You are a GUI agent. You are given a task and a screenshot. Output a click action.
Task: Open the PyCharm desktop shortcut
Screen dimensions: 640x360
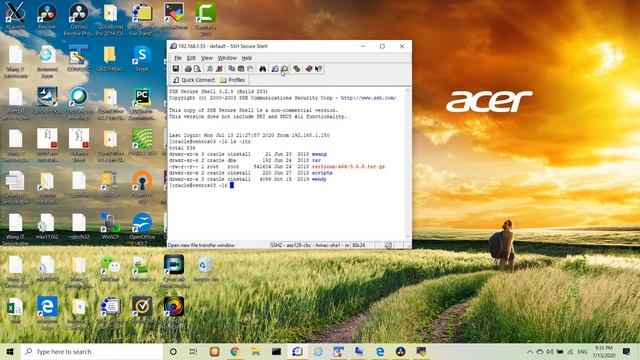[142, 104]
